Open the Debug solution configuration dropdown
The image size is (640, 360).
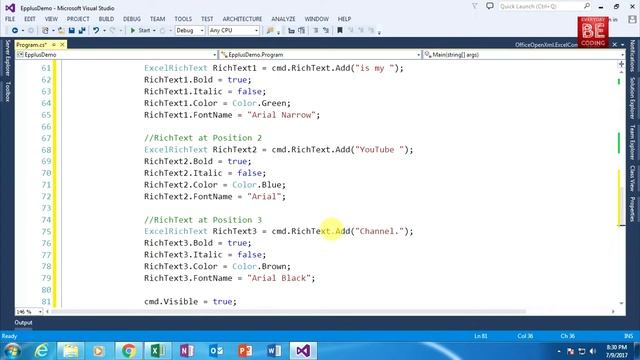[190, 31]
